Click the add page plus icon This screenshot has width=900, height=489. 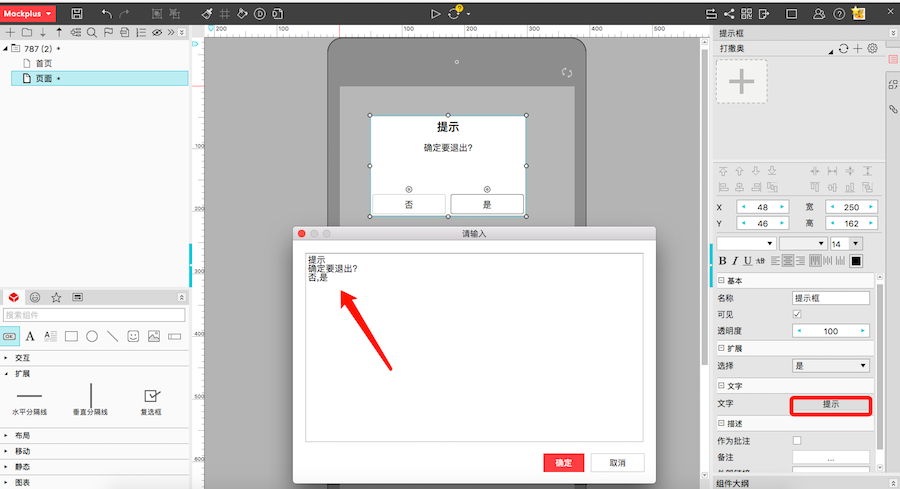coord(10,32)
